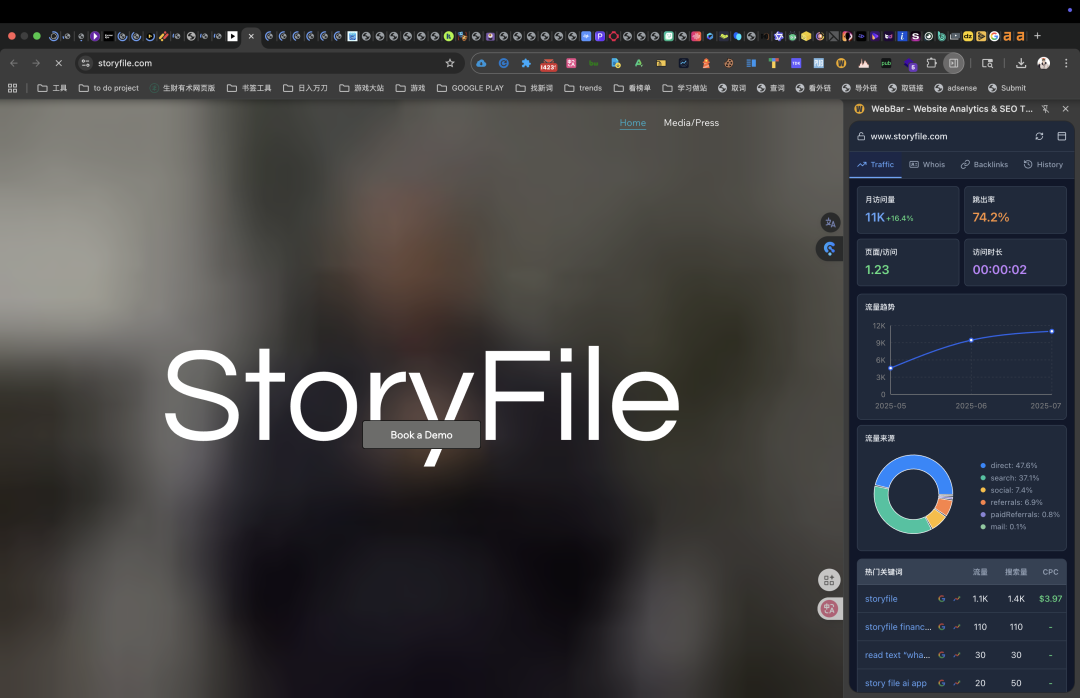Open the GOOGLE PLAY bookmark folder

pyautogui.click(x=470, y=88)
